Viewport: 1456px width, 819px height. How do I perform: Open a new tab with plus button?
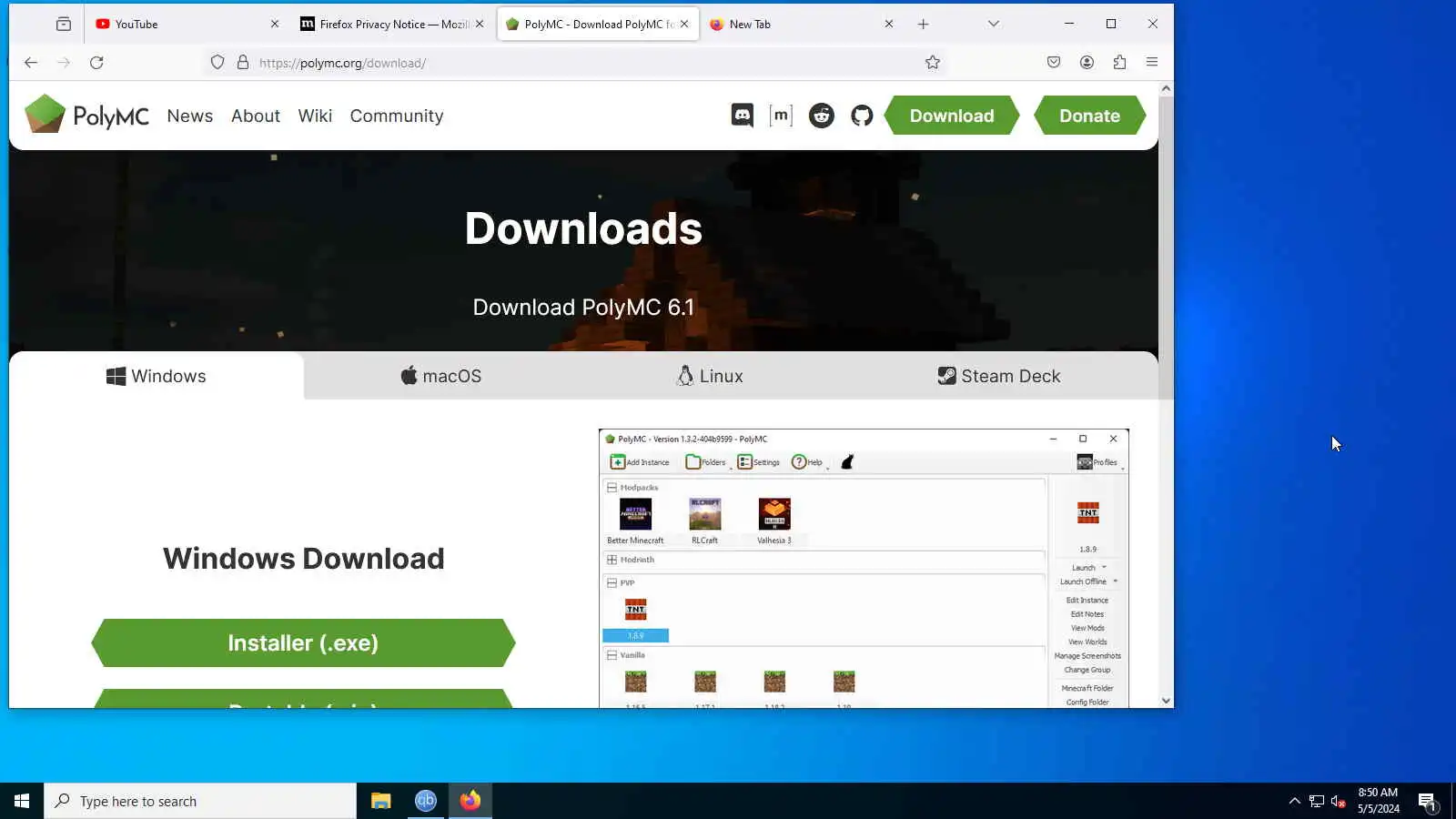tap(924, 25)
